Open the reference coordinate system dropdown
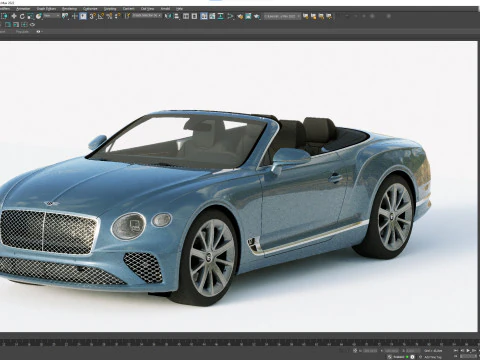480x360 pixels. (52, 16)
